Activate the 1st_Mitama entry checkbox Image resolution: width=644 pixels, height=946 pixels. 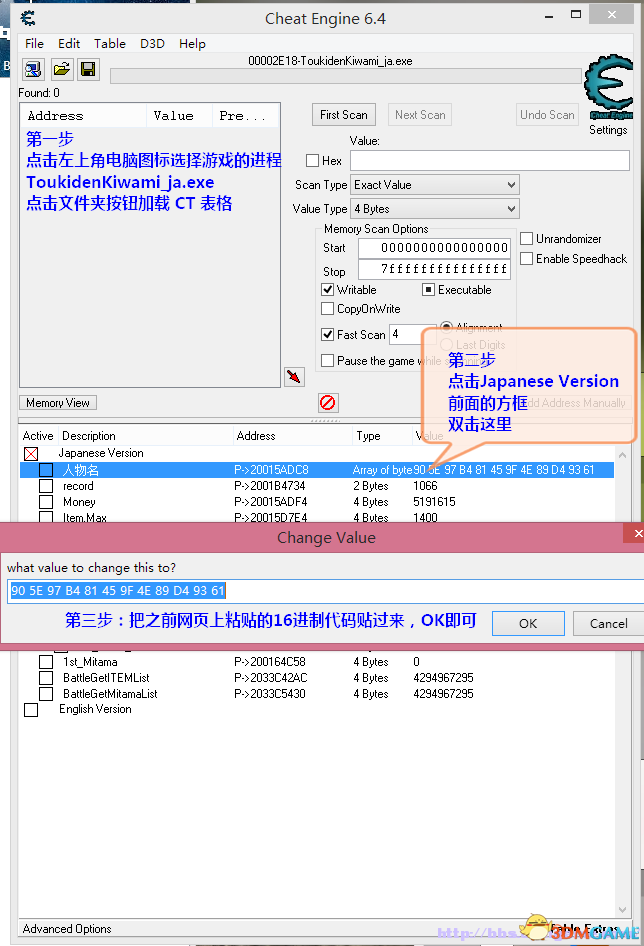pos(46,662)
